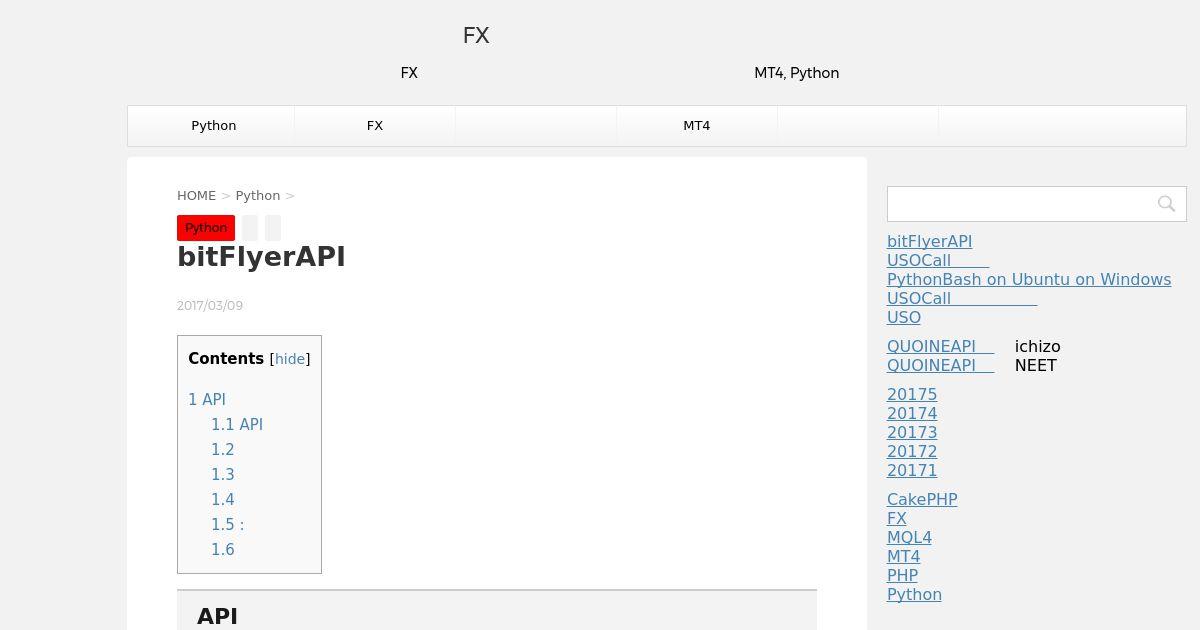
Task: Click the MT4, Python text in header subtitle
Action: pyautogui.click(x=797, y=73)
